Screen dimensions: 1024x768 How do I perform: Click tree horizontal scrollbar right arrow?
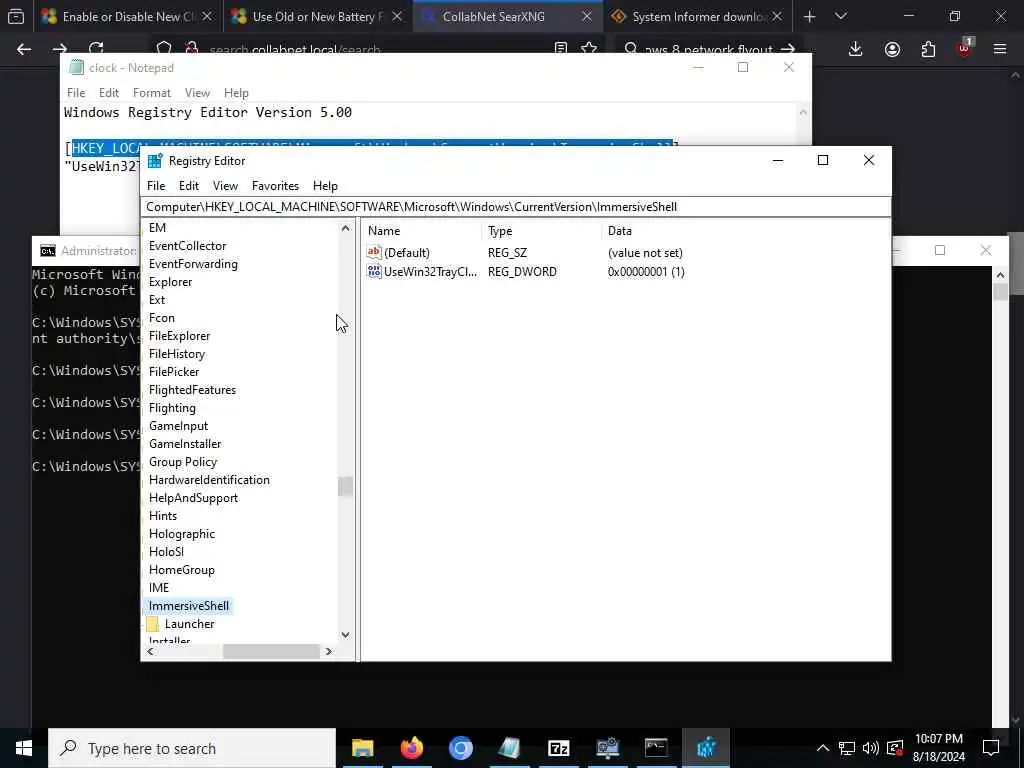328,652
